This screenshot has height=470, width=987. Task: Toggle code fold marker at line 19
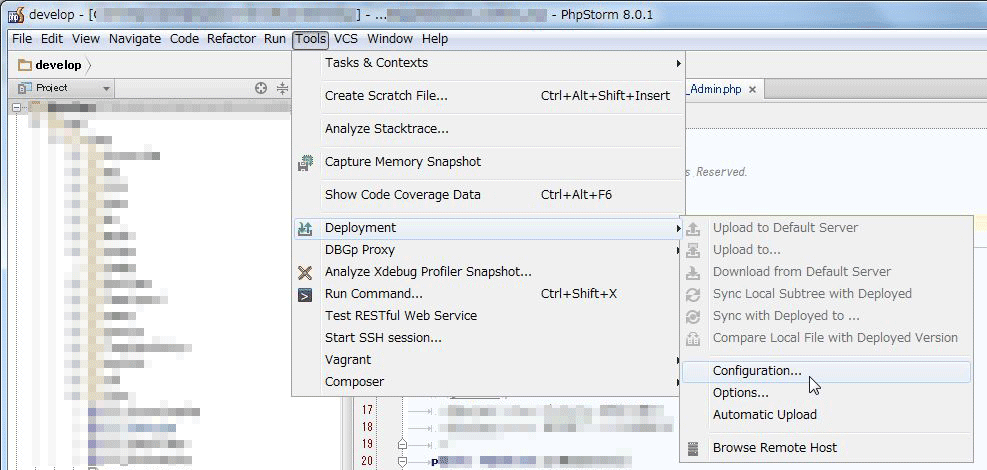pos(403,444)
